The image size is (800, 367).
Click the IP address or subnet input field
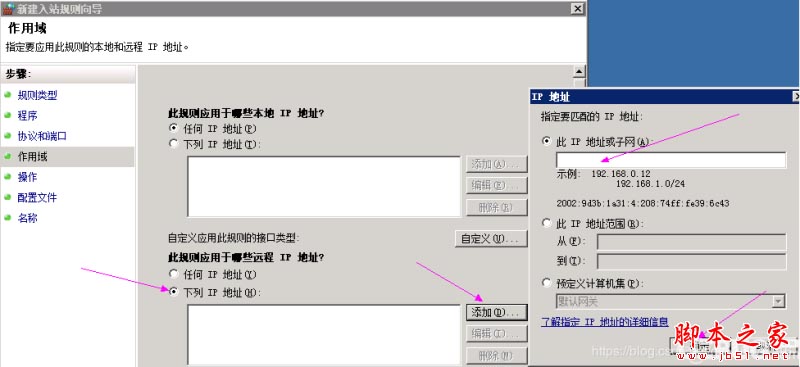(x=671, y=160)
